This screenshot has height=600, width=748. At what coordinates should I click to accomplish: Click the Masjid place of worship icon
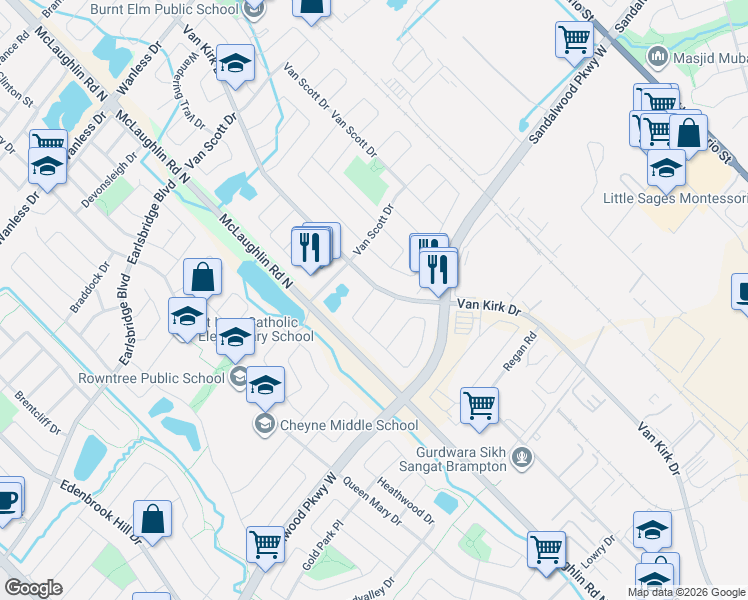[x=658, y=57]
